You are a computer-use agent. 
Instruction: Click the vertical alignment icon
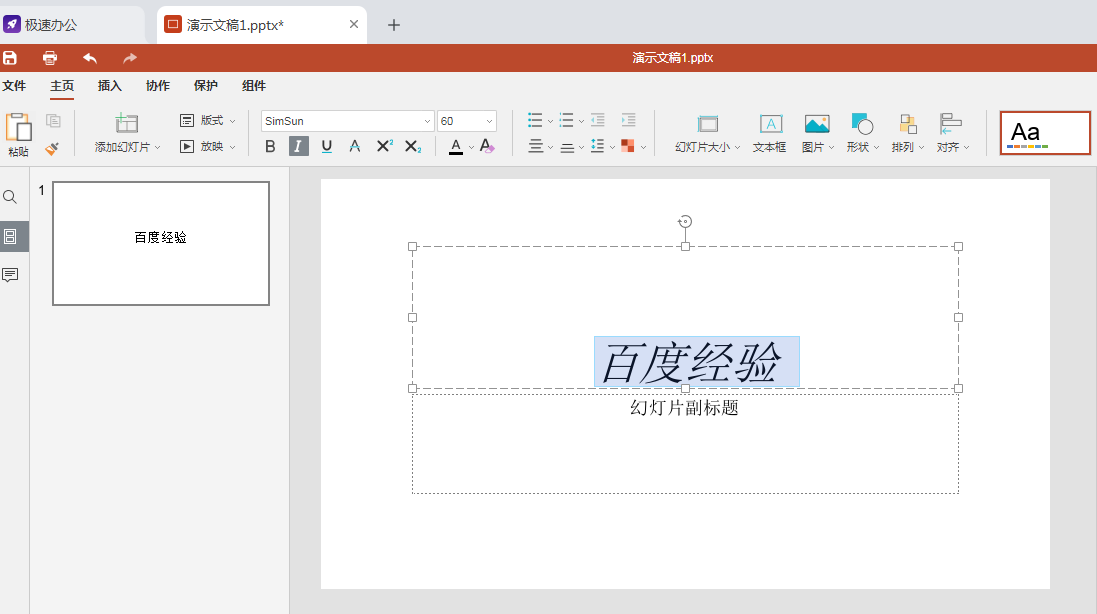click(567, 148)
